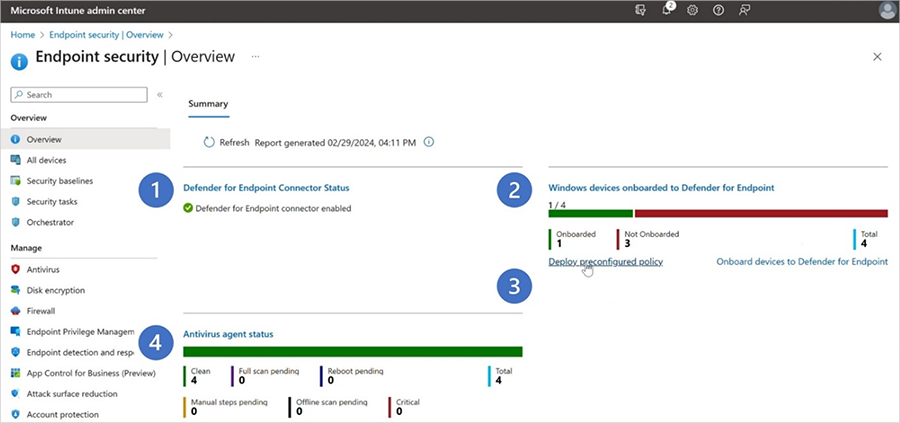Viewport: 900px width, 423px height.
Task: Close the Endpoint security blade
Action: 877,57
